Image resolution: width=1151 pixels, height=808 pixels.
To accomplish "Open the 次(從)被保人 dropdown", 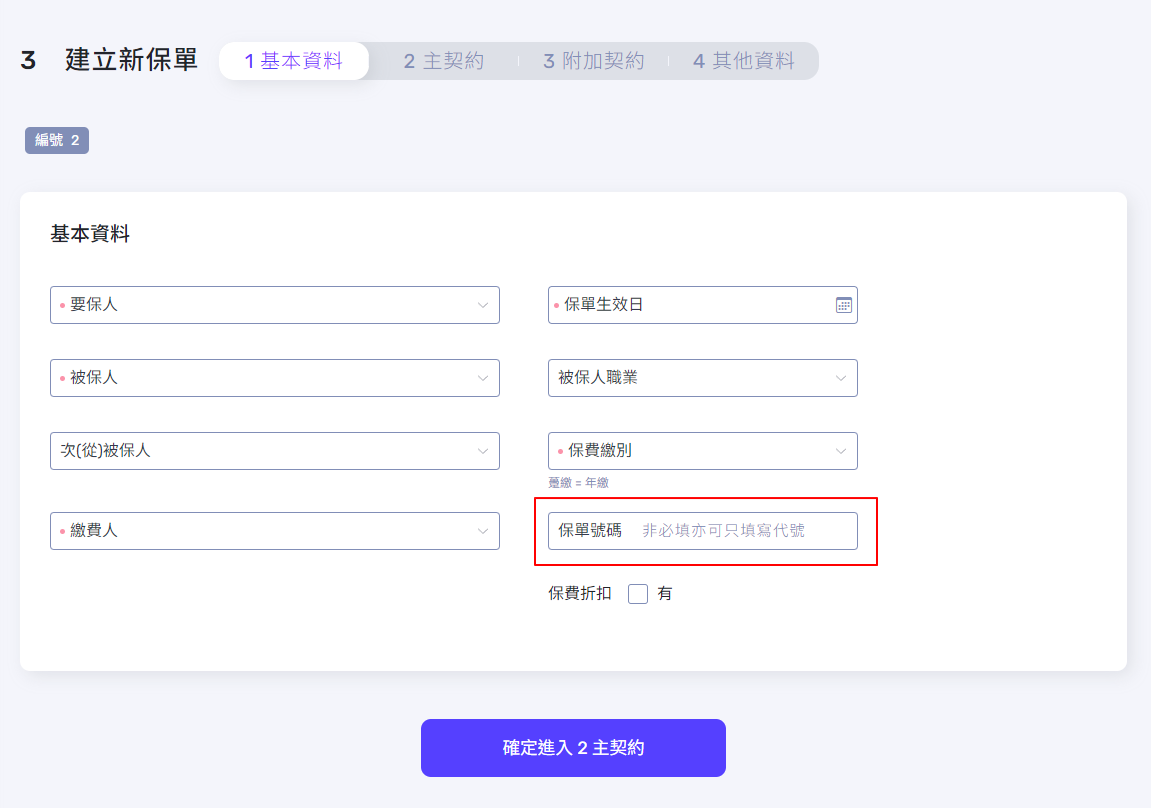I will [x=274, y=451].
